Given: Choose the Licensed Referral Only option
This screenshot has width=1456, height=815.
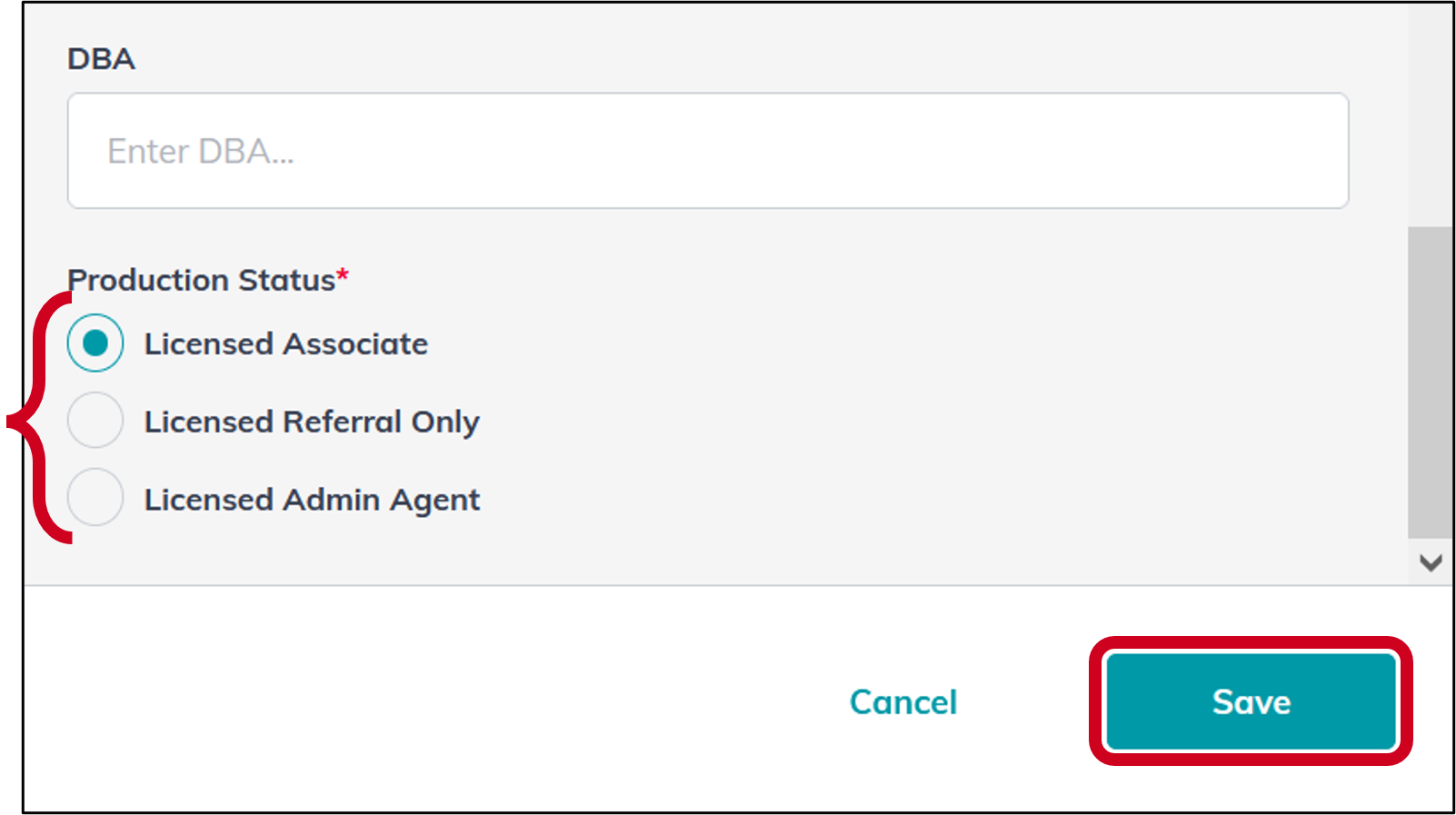Looking at the screenshot, I should coord(95,421).
